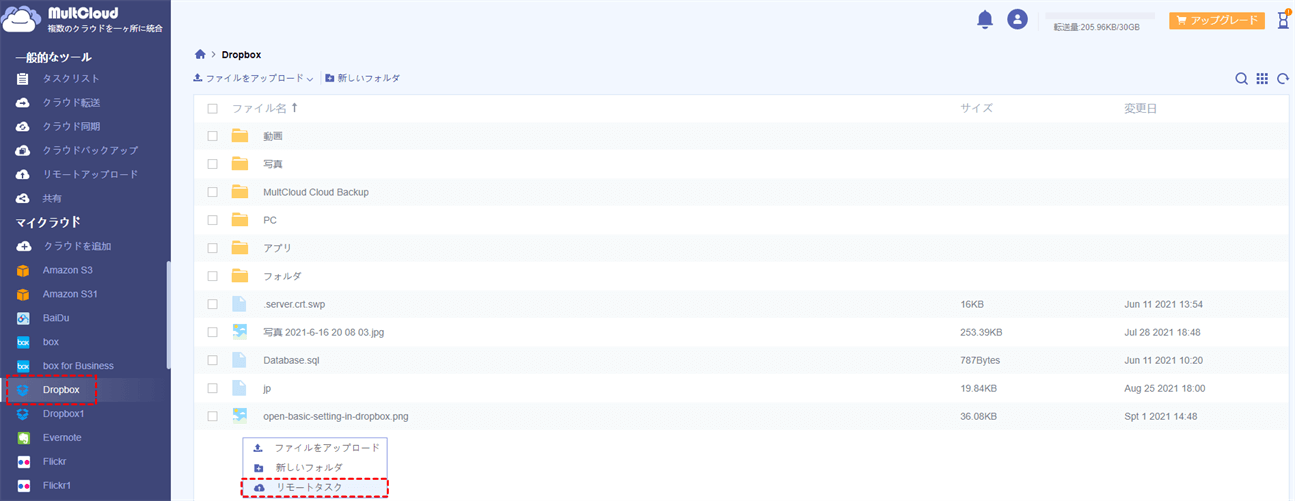1295x501 pixels.
Task: Click the クラウド同期 cloud icon
Action: click(x=23, y=126)
